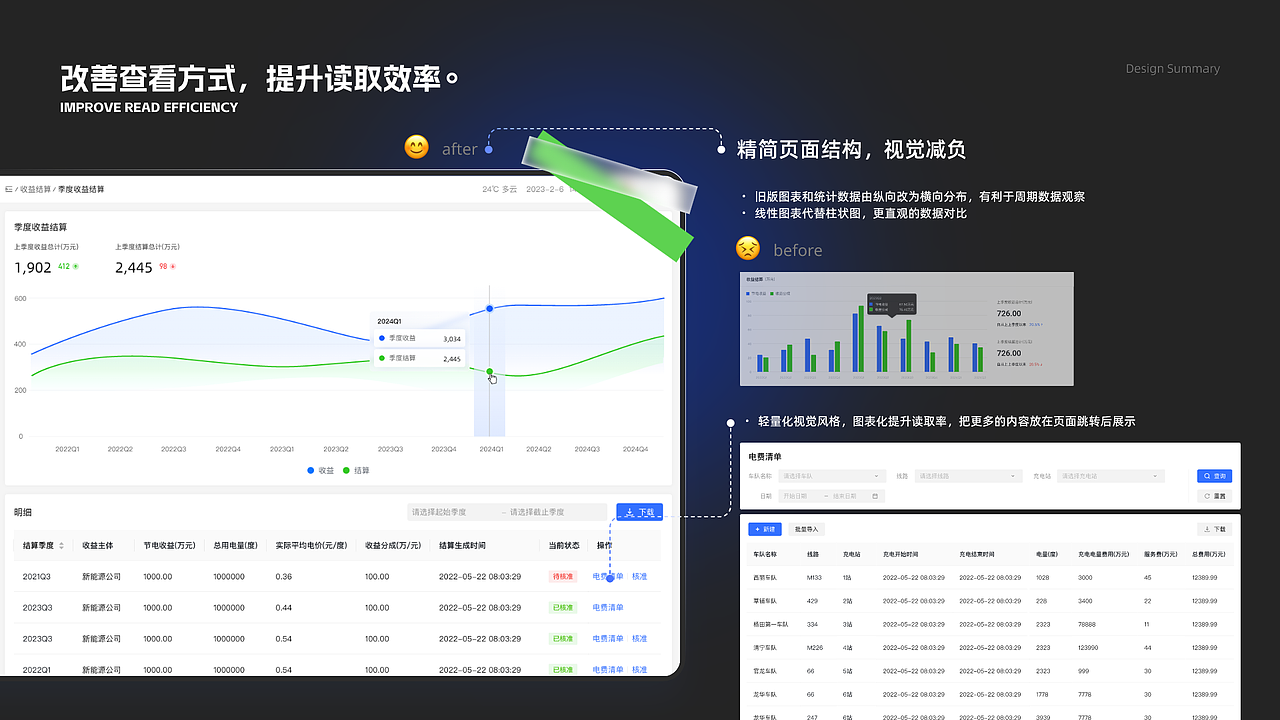The height and width of the screenshot is (720, 1280).
Task: Open the 收益结算 breadcrumb link
Action: [x=36, y=189]
